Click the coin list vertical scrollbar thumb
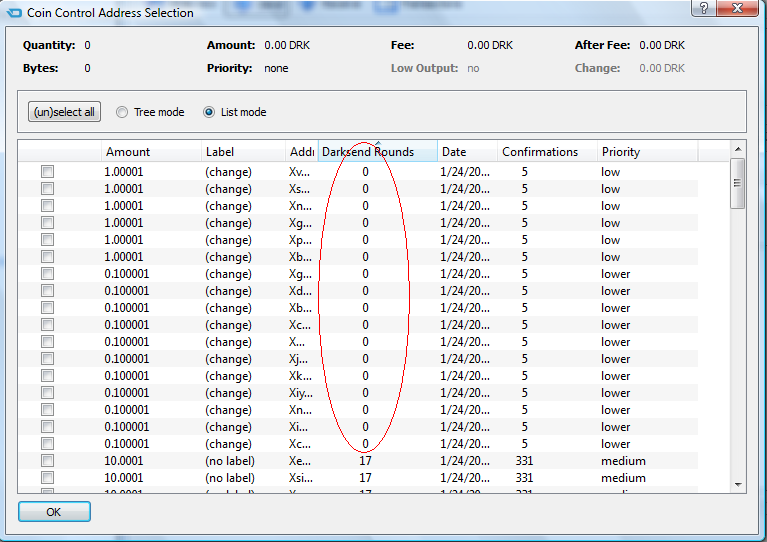This screenshot has height=542, width=767. [x=738, y=183]
